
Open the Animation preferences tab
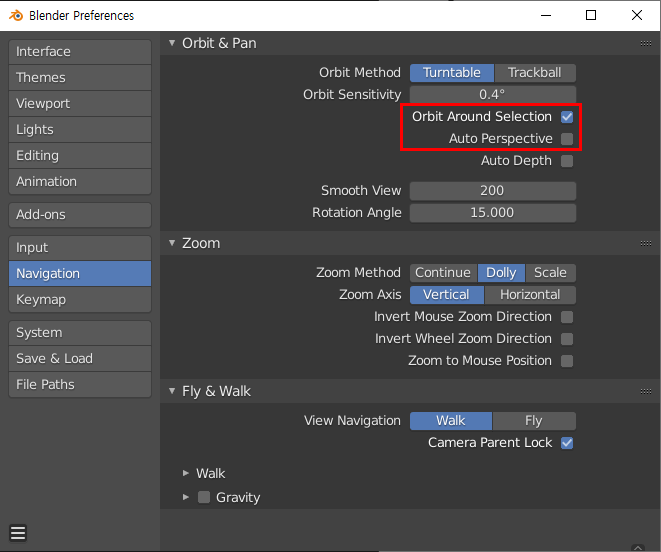pos(80,182)
